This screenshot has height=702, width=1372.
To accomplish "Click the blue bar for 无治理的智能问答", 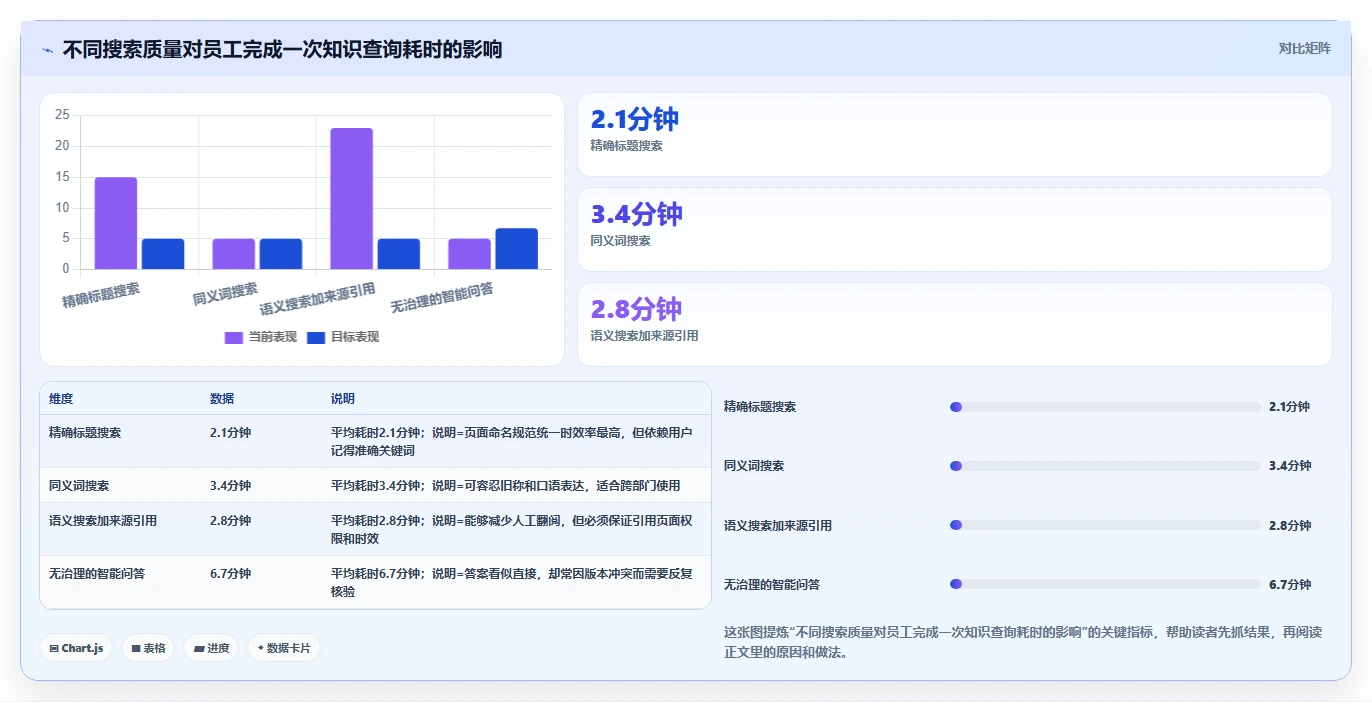I will click(517, 249).
